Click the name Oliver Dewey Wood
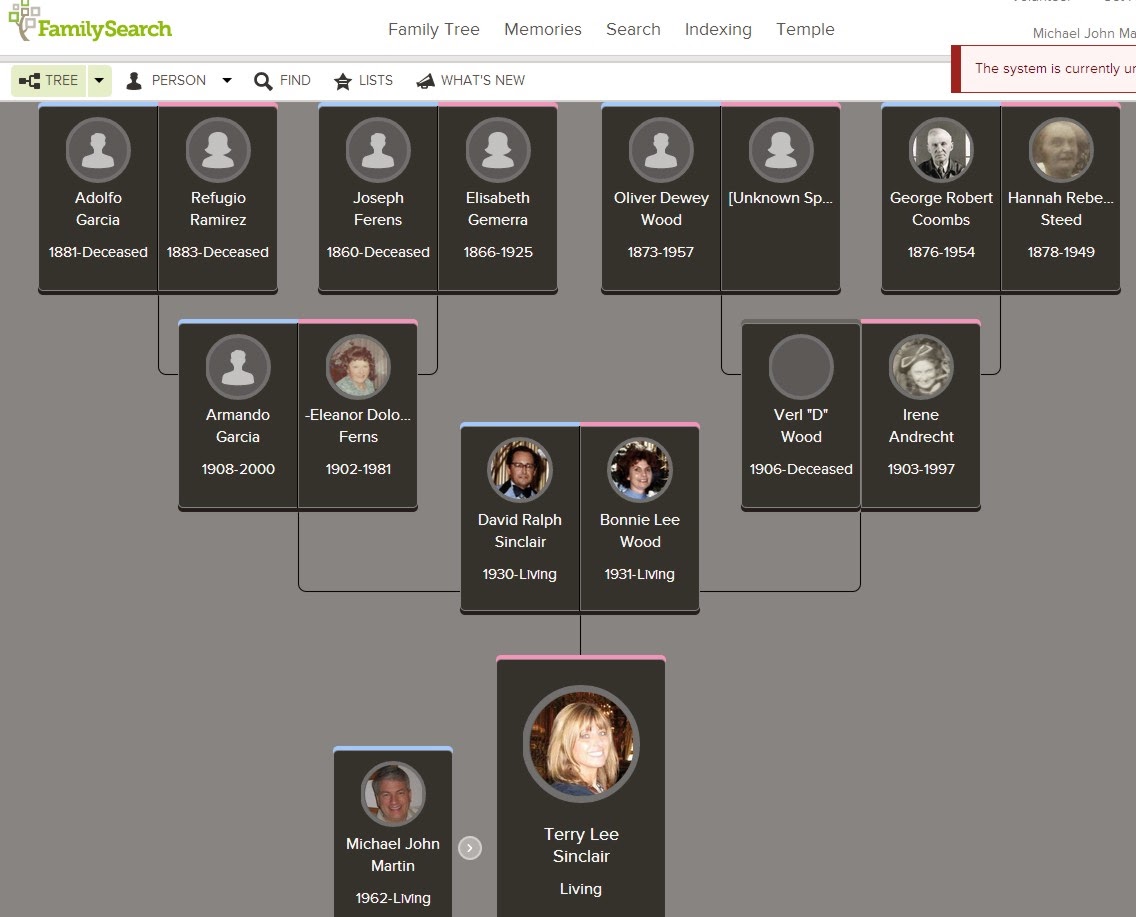This screenshot has height=917, width=1136. coord(661,209)
